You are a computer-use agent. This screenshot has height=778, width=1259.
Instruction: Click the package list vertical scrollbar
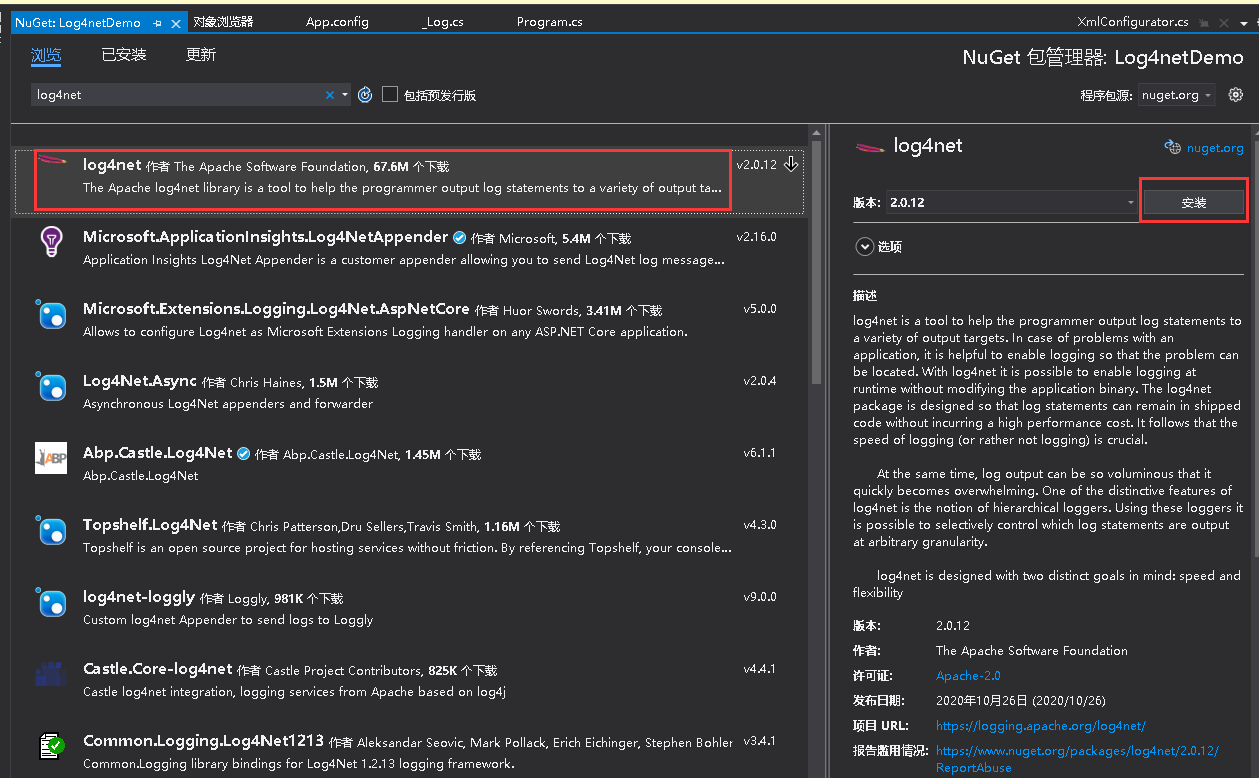pyautogui.click(x=817, y=260)
